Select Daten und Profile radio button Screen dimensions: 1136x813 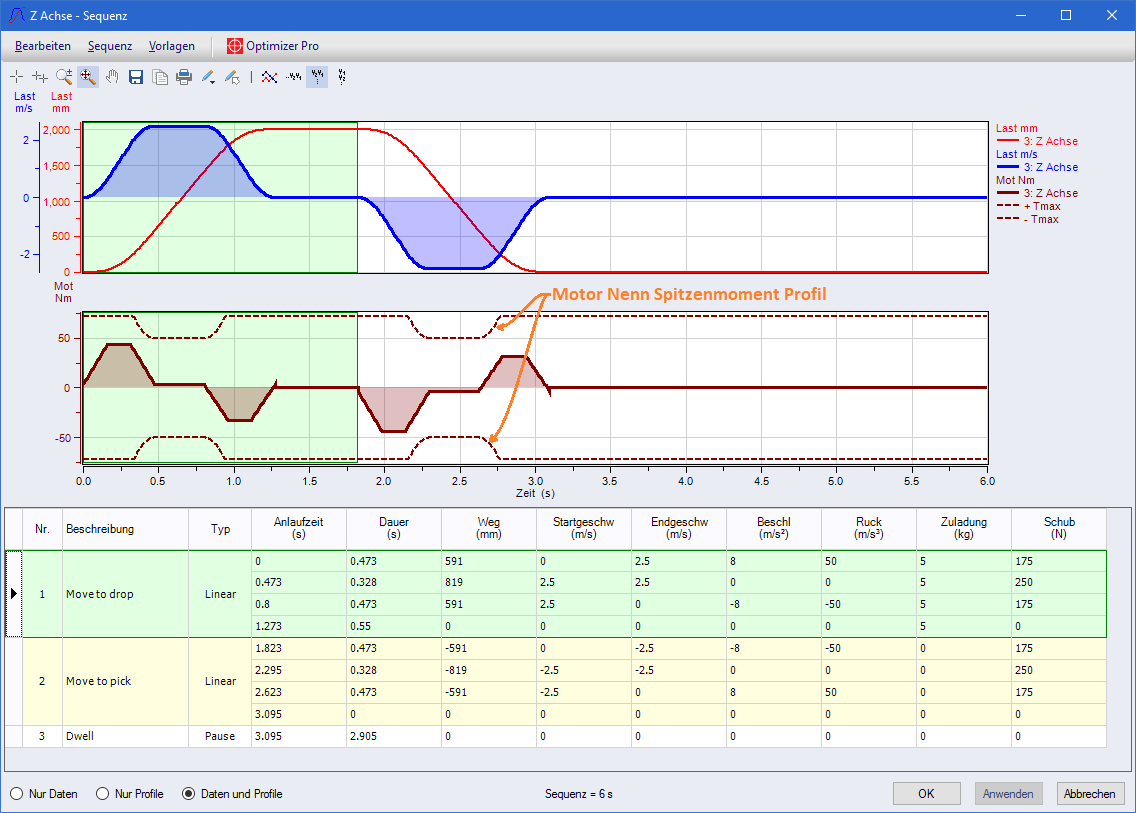click(188, 794)
